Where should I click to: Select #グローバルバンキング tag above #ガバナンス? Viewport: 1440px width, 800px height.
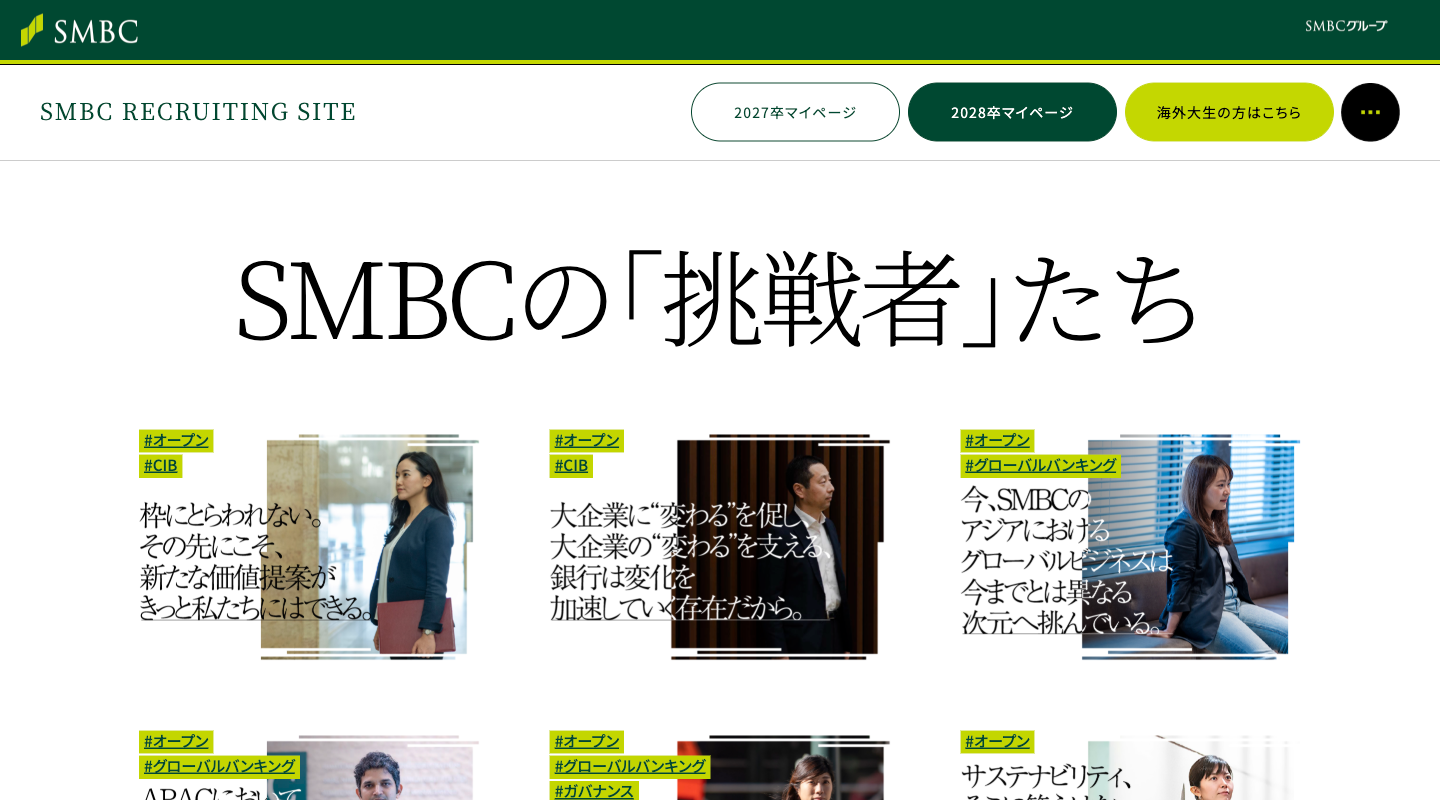(x=630, y=766)
